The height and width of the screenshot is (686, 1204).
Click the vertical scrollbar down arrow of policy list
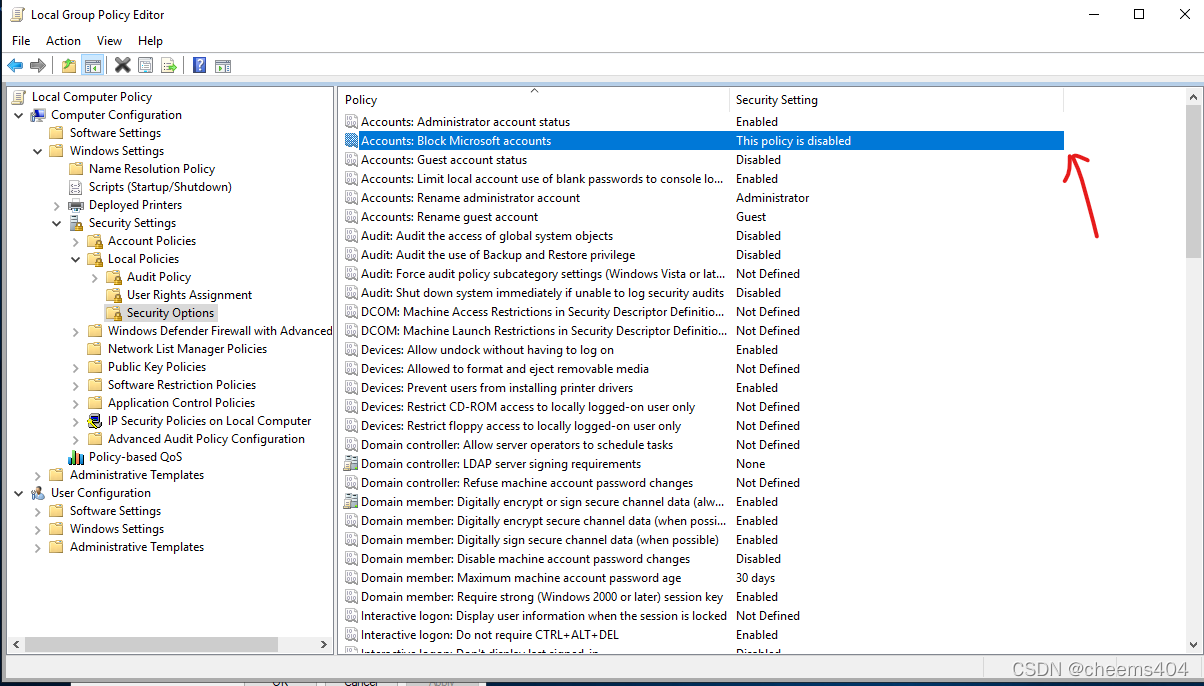(1193, 644)
